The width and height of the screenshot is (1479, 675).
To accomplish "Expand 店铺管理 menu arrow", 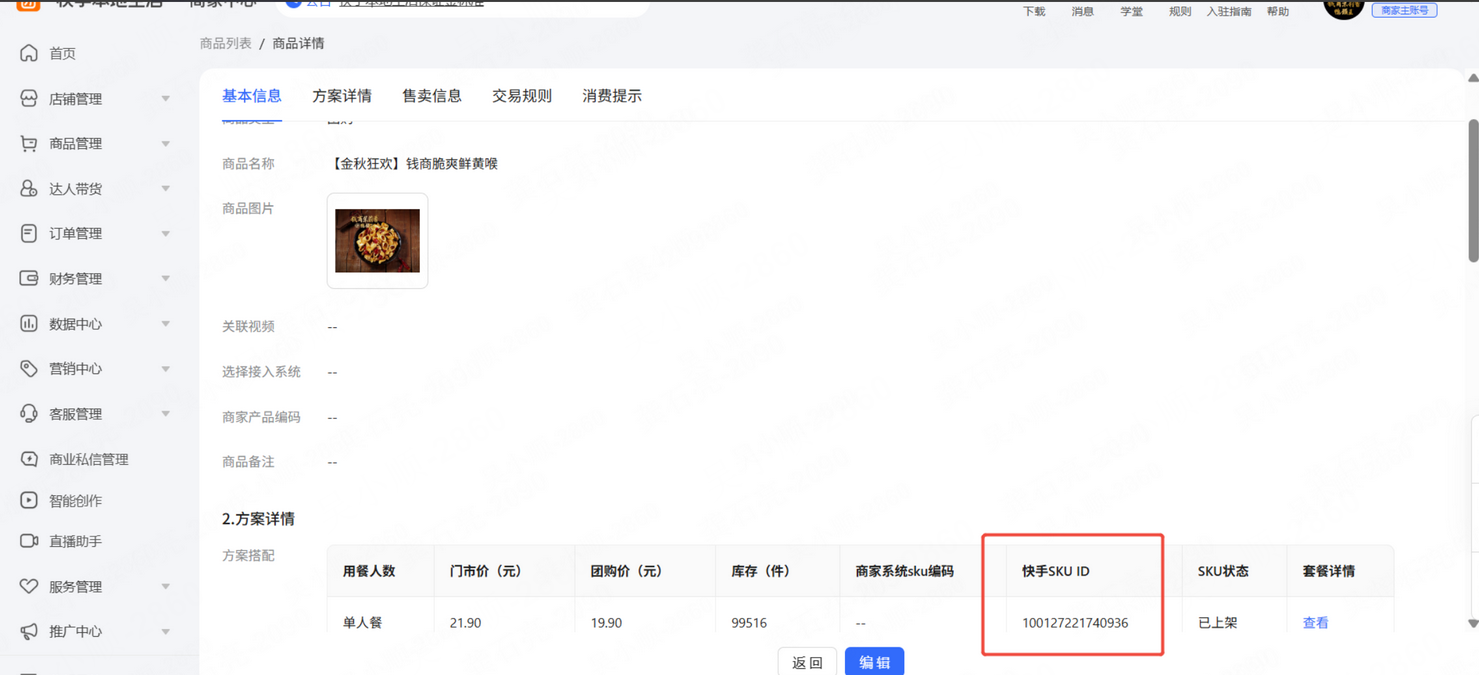I will click(x=166, y=99).
